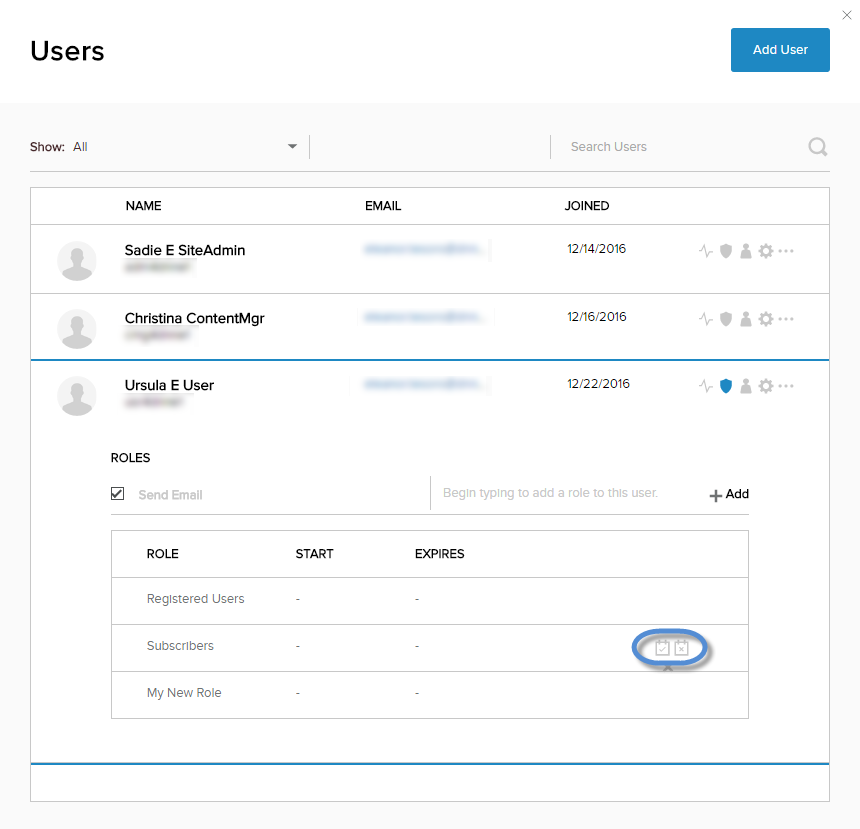The height and width of the screenshot is (829, 860).
Task: Set an expiration date for the Subscribers role
Action: [x=679, y=648]
